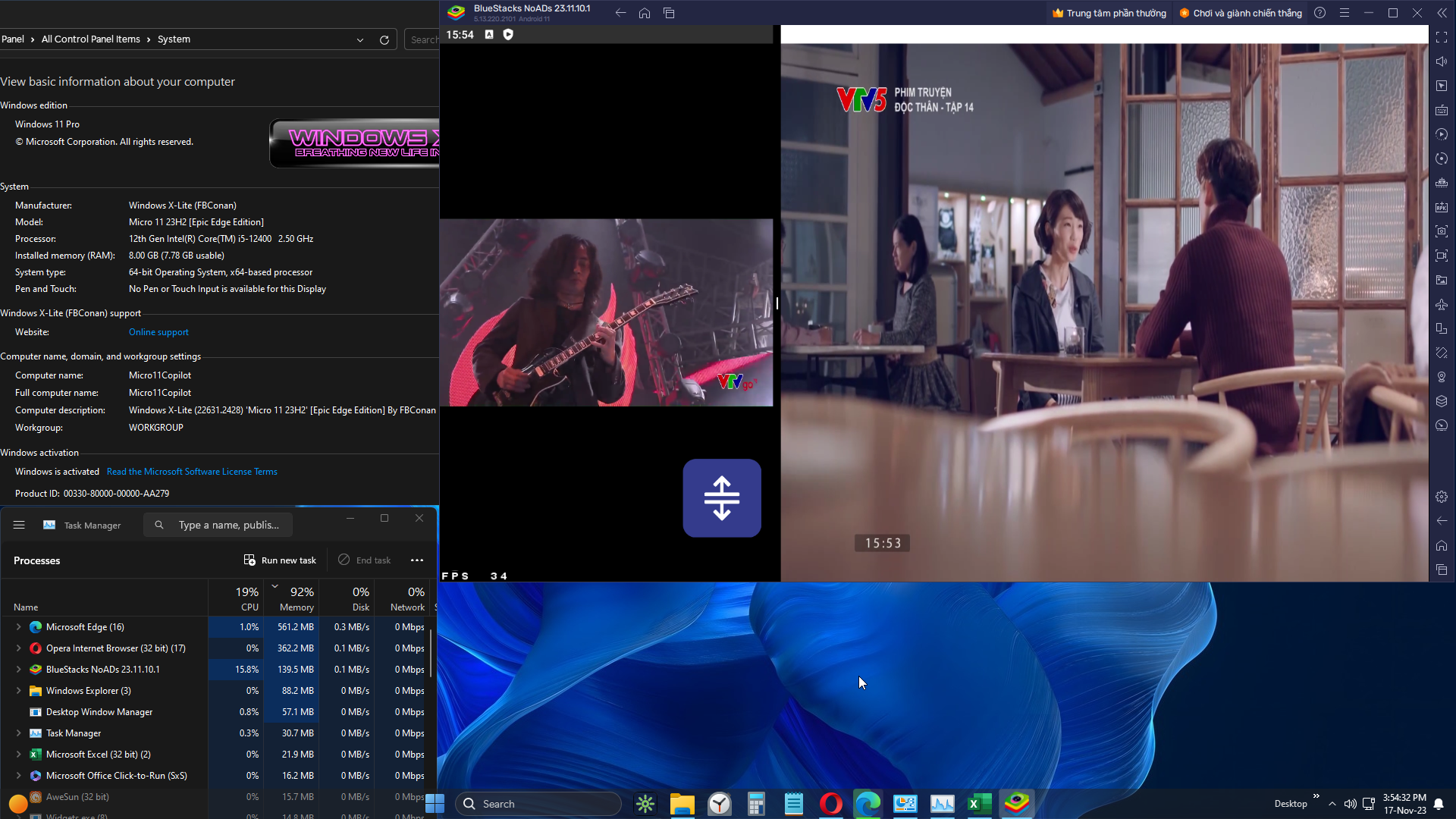Open BlueStacks hamburger menu in title bar

tap(1345, 13)
